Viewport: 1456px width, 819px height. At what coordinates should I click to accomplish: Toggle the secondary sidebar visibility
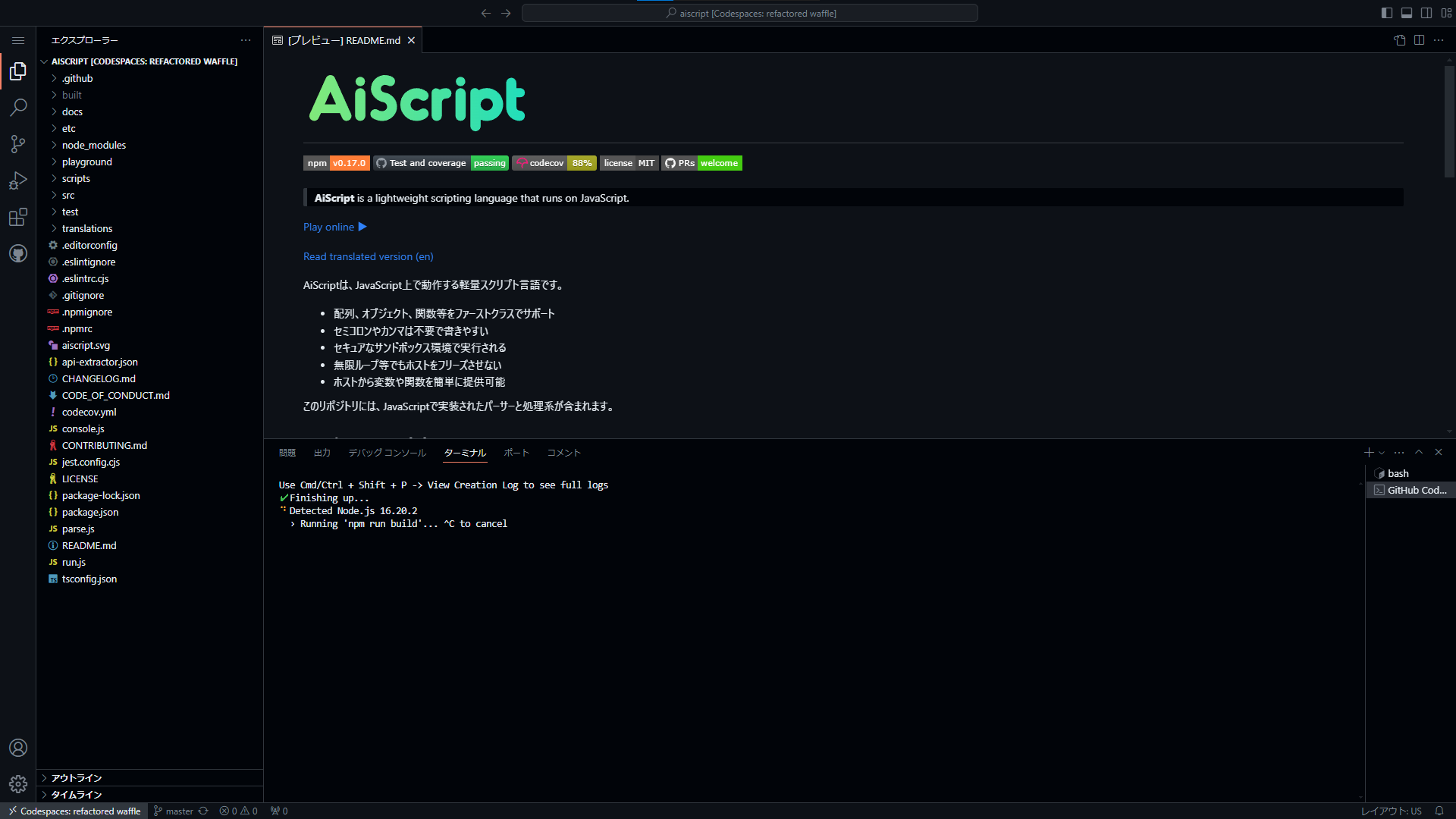click(x=1426, y=13)
